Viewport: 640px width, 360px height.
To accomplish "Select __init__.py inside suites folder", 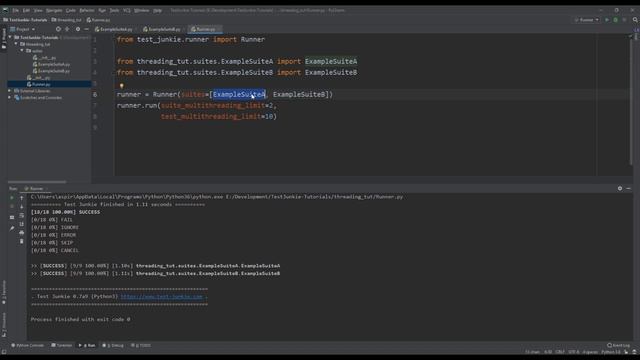I will [44, 58].
